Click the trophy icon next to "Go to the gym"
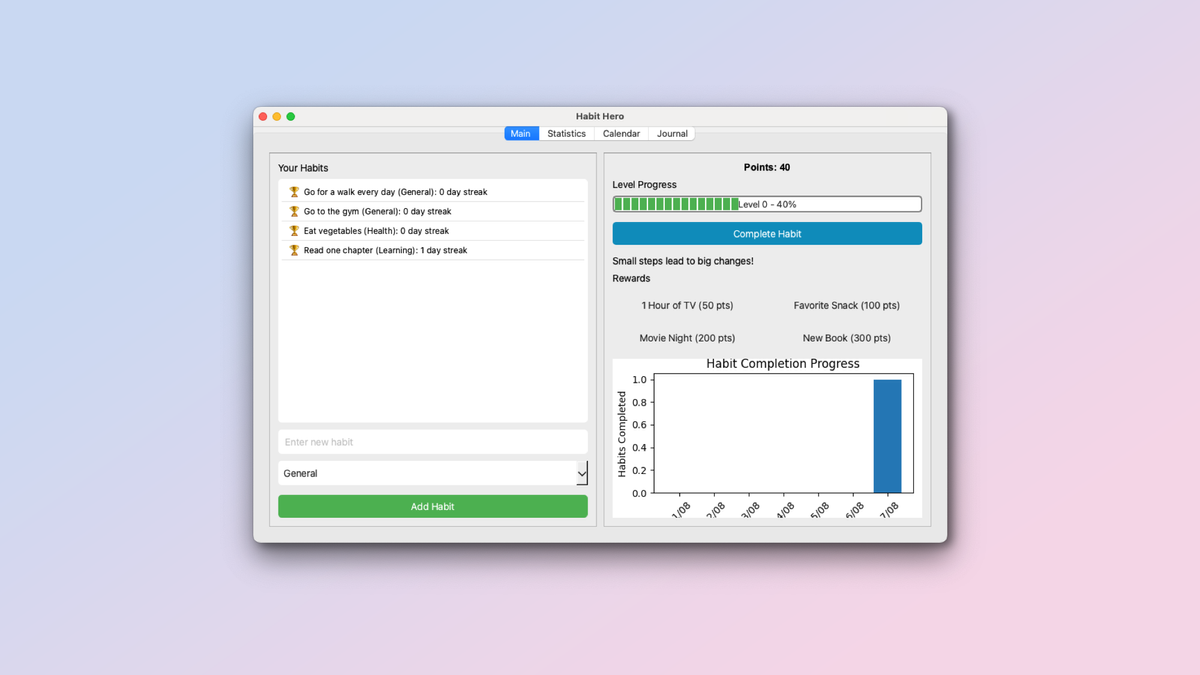This screenshot has height=675, width=1200. point(293,211)
